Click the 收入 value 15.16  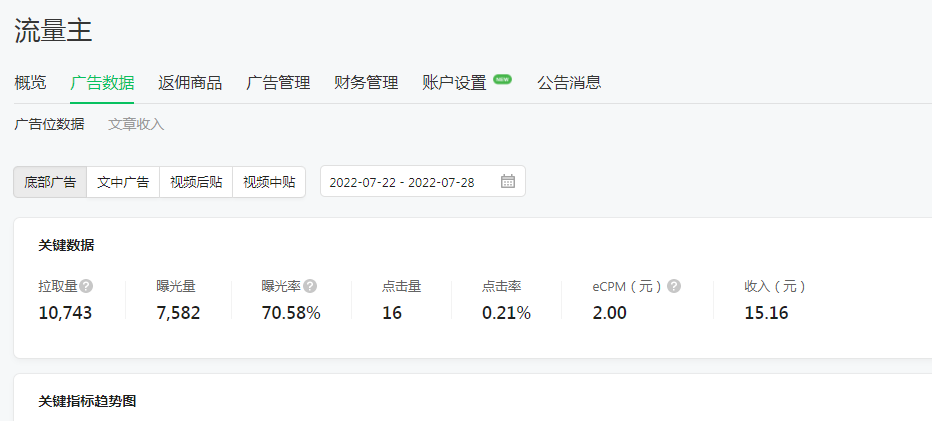pos(766,313)
